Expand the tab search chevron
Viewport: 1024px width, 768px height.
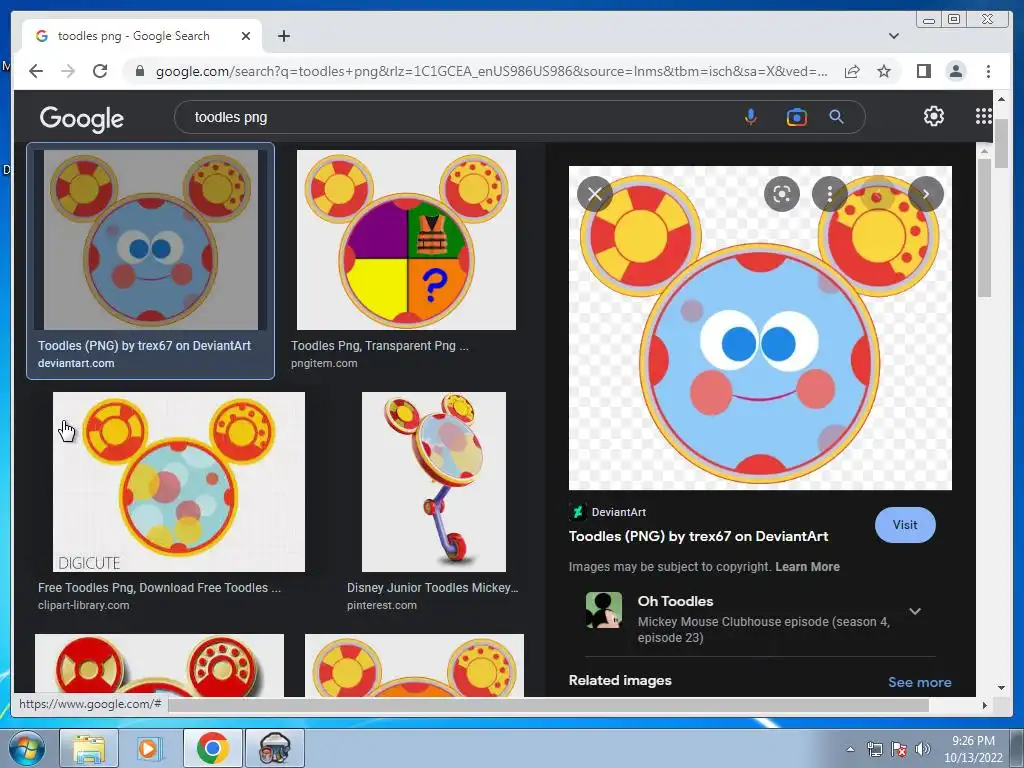coord(893,36)
